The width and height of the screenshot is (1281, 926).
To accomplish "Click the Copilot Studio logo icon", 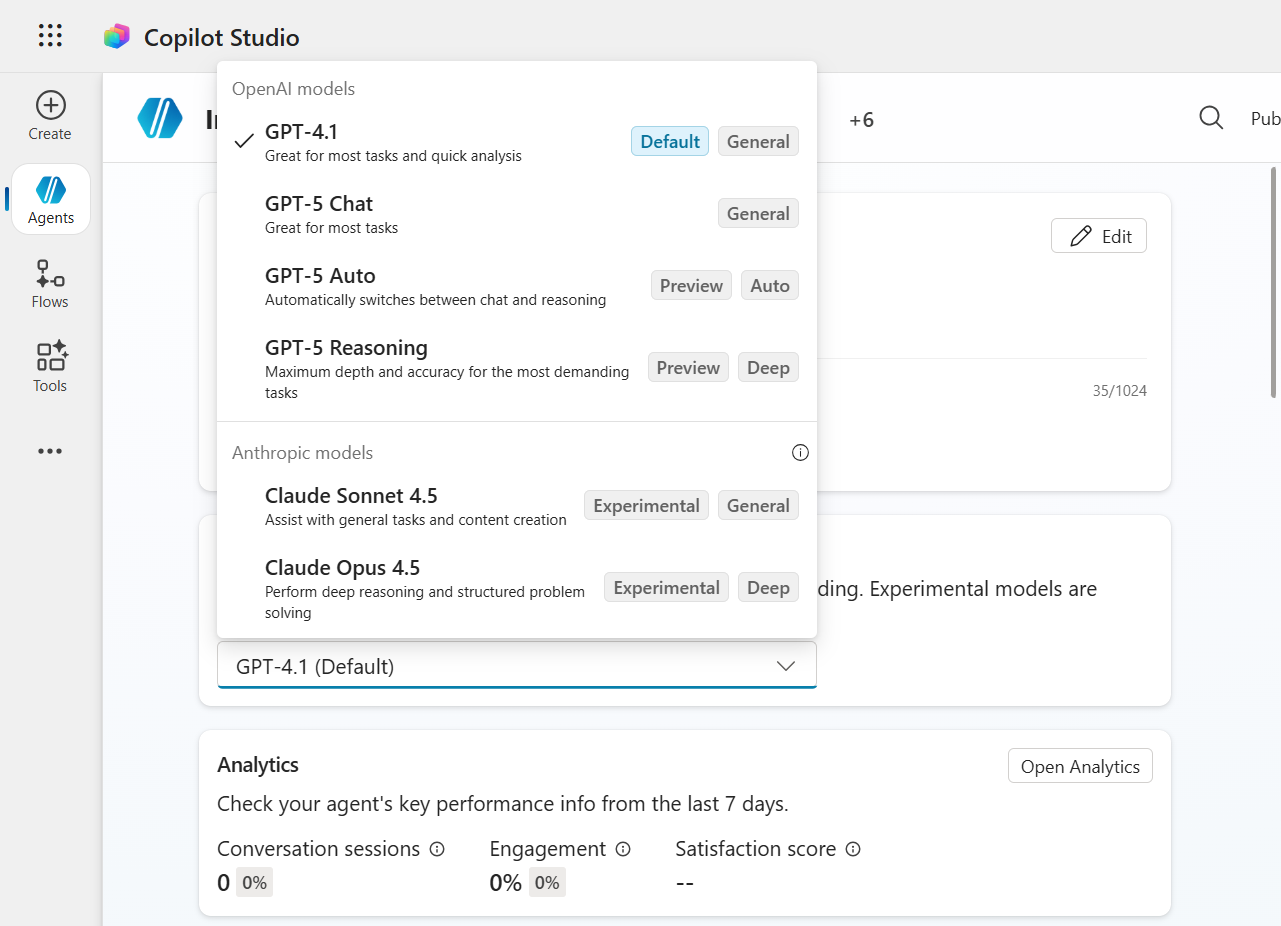I will pyautogui.click(x=117, y=37).
